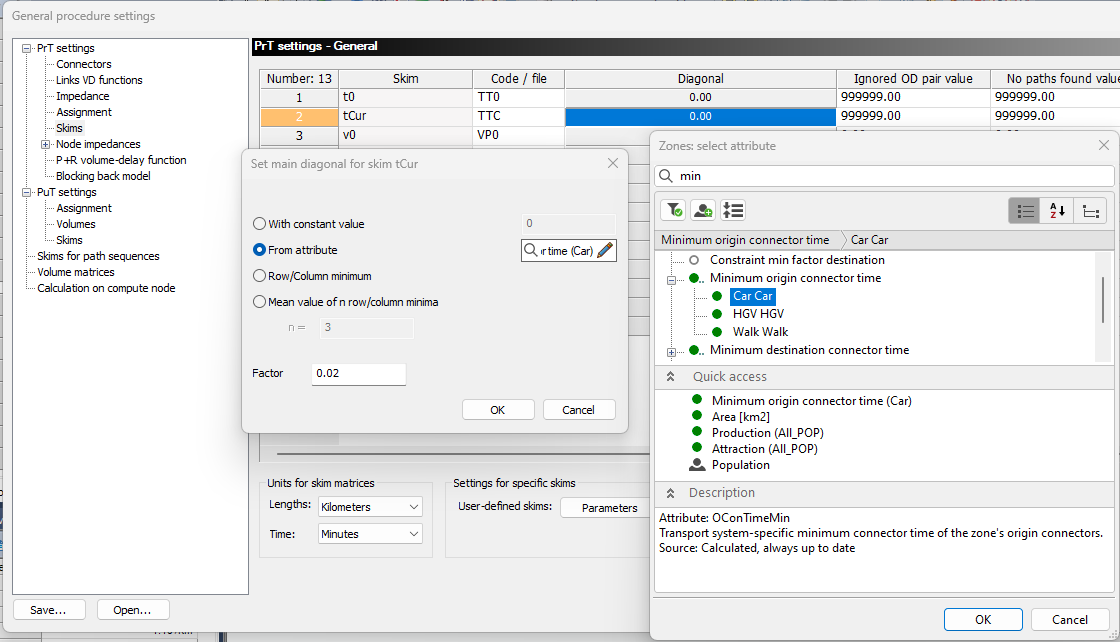Select Links VD functions tree item
The height and width of the screenshot is (642, 1120).
(x=99, y=80)
